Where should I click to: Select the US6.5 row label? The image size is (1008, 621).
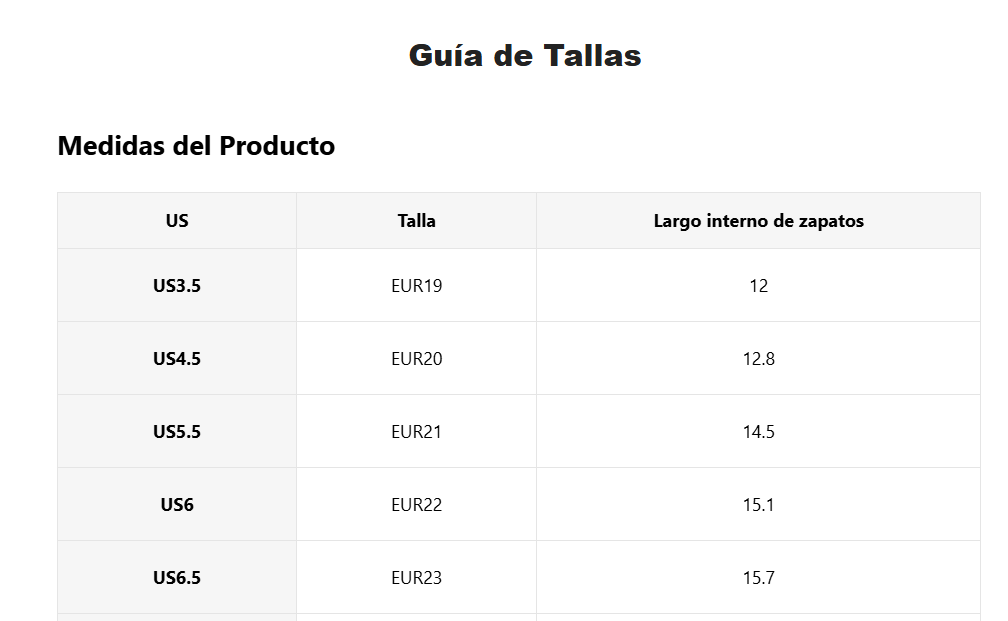coord(177,577)
